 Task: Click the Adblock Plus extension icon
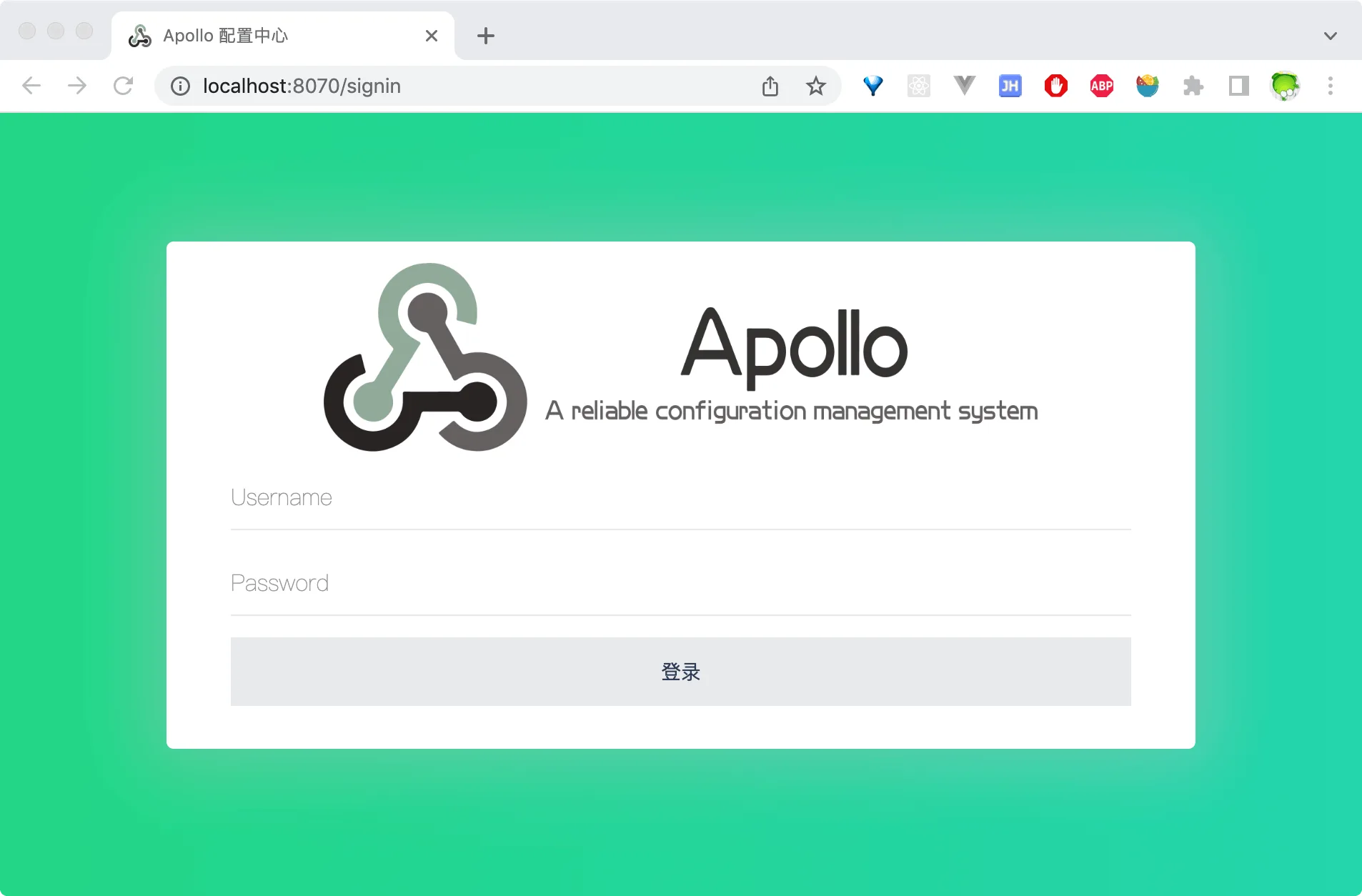1102,86
